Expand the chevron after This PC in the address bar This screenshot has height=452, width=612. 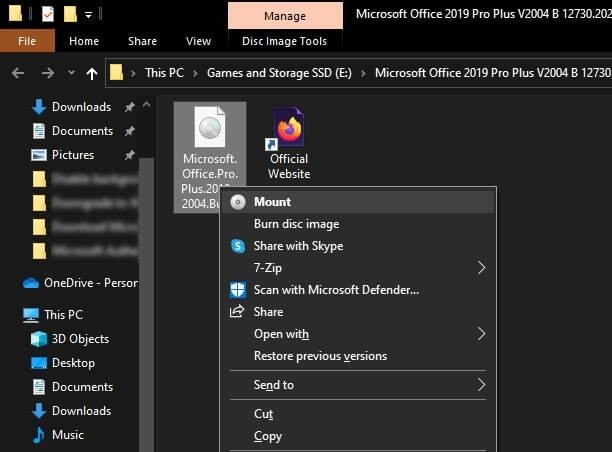click(195, 73)
